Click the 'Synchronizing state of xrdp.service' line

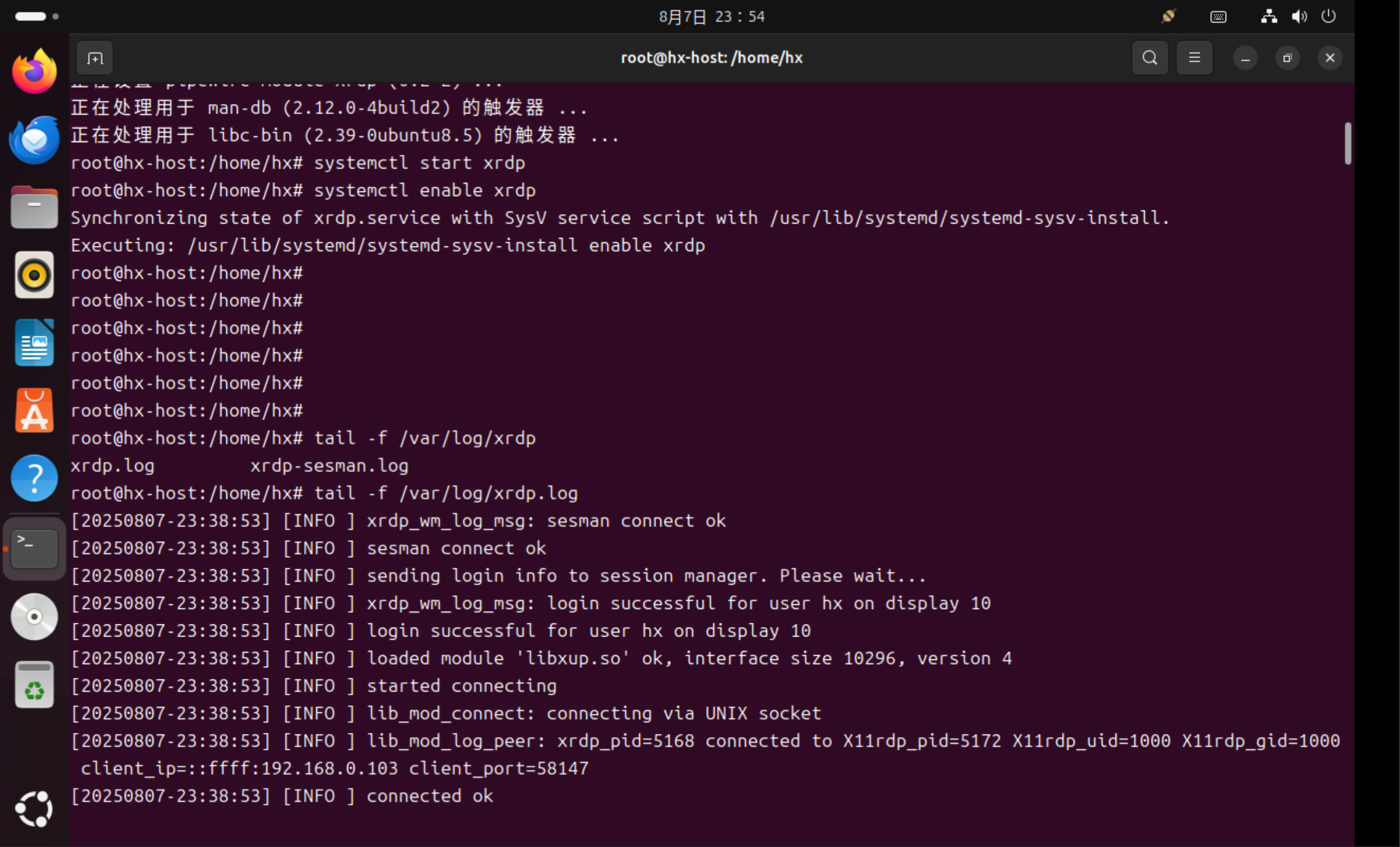[620, 218]
